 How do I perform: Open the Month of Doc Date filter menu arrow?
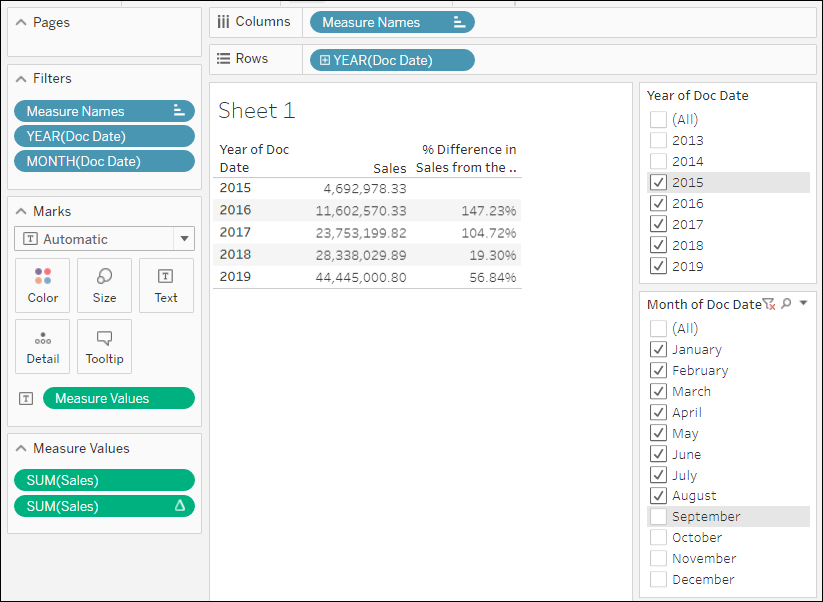(803, 304)
